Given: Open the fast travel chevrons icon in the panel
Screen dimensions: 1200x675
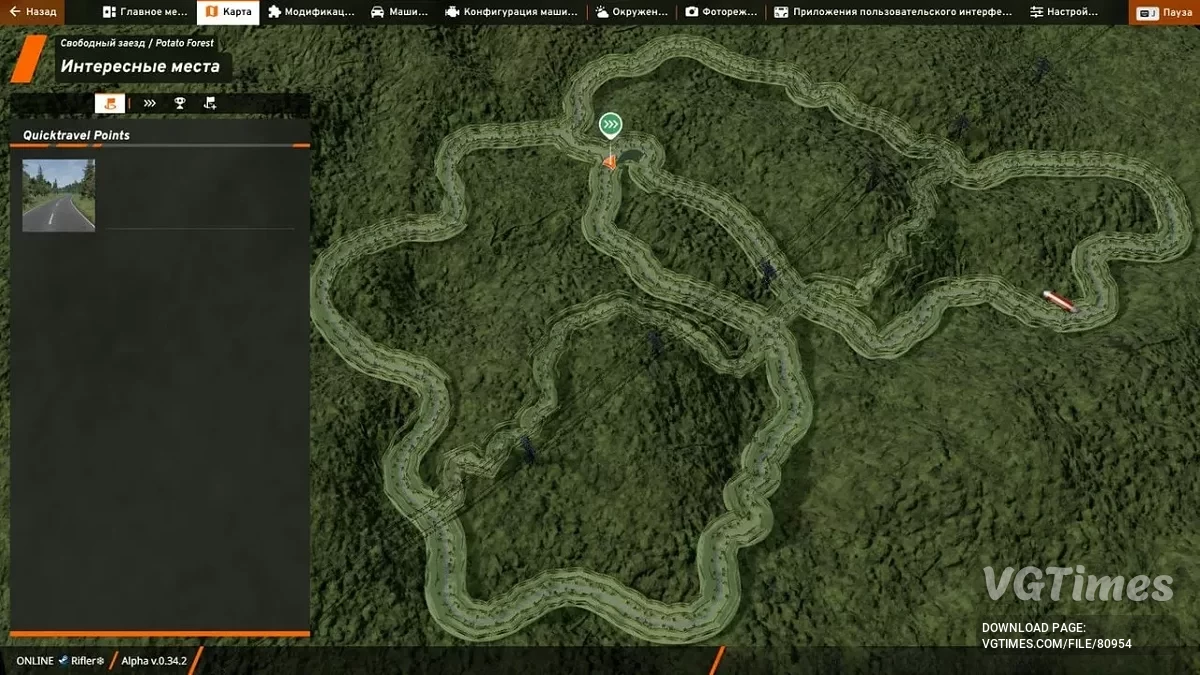Looking at the screenshot, I should [x=149, y=102].
